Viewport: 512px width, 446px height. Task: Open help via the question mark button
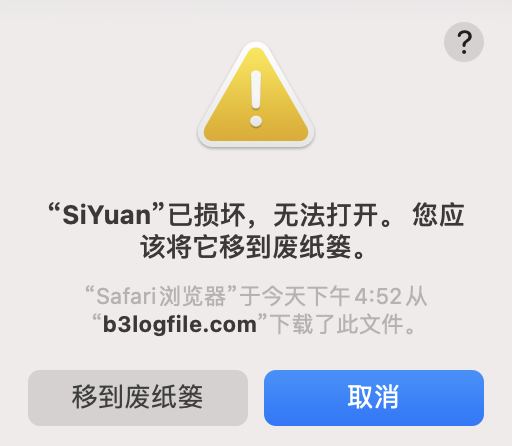coord(464,42)
